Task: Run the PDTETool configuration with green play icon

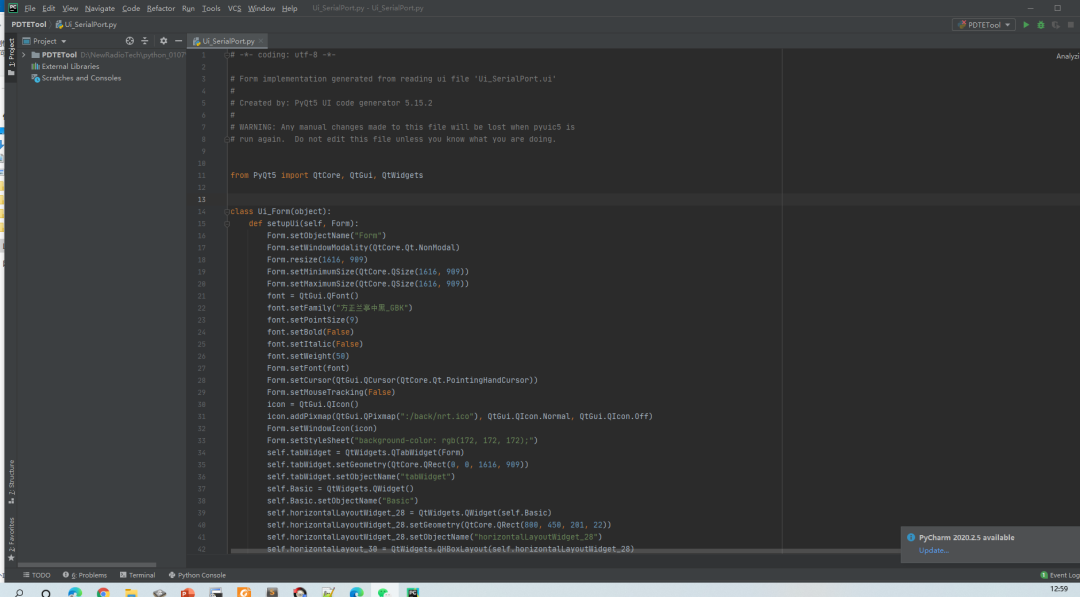Action: click(x=1026, y=25)
